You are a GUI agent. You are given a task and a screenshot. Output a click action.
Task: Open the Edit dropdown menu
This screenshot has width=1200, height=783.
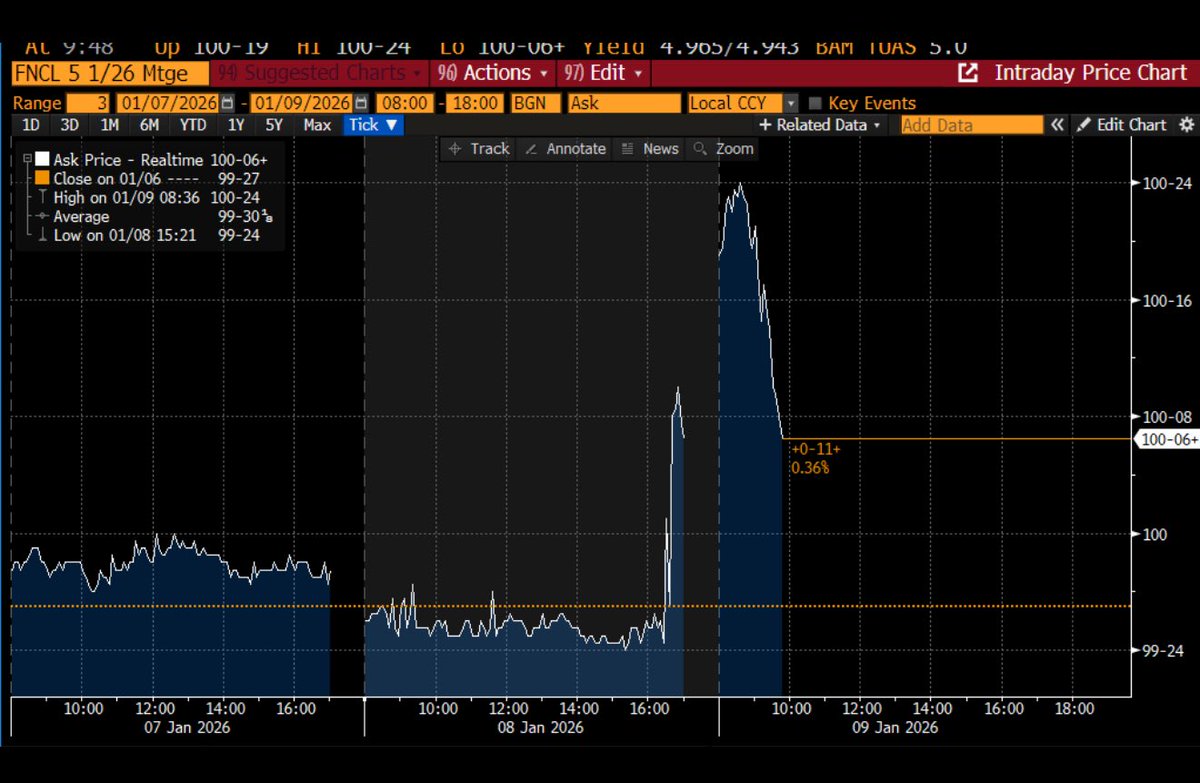(x=604, y=73)
